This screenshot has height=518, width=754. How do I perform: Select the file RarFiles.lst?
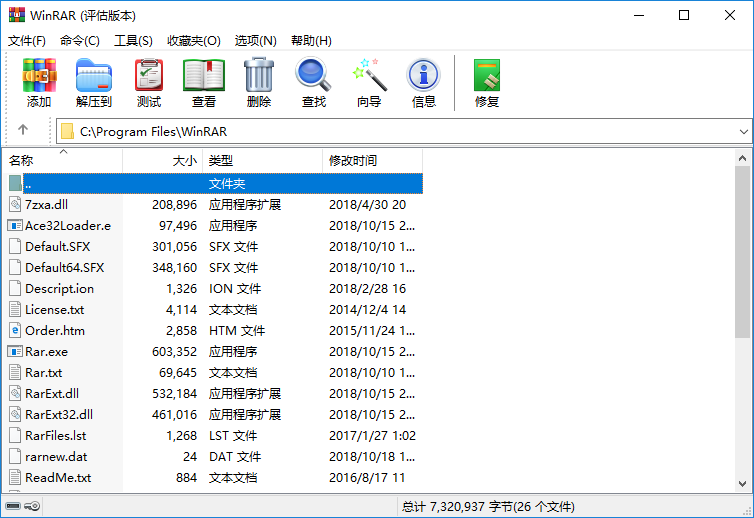pyautogui.click(x=56, y=436)
